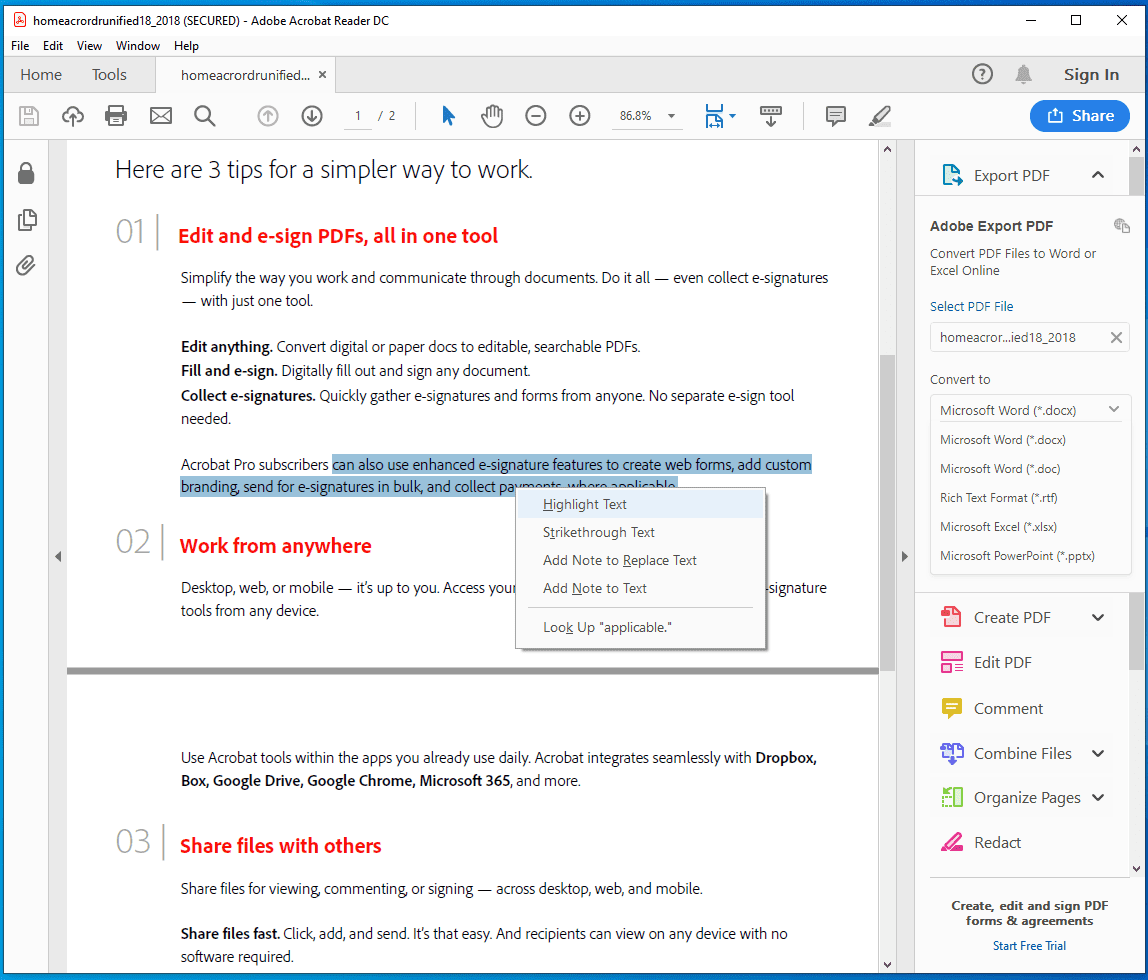Click Sign In
1148x980 pixels.
pos(1091,74)
